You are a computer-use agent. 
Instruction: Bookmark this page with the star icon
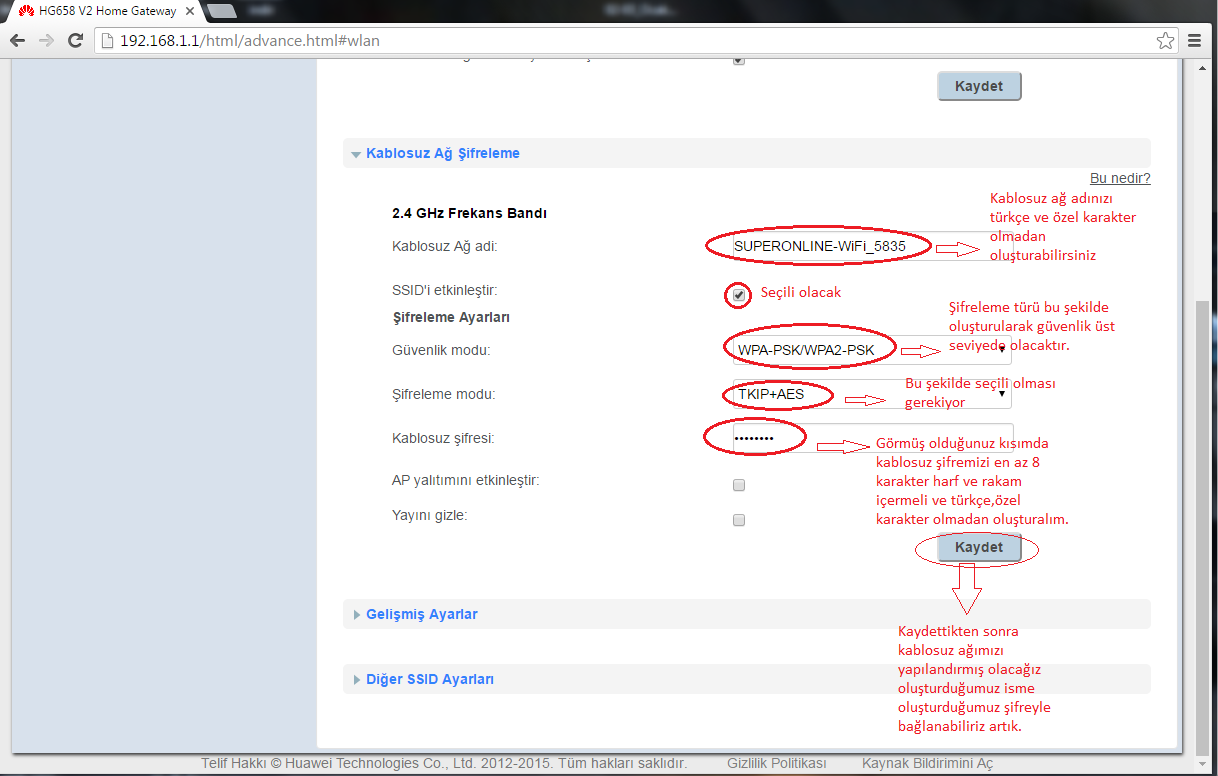[x=1165, y=41]
